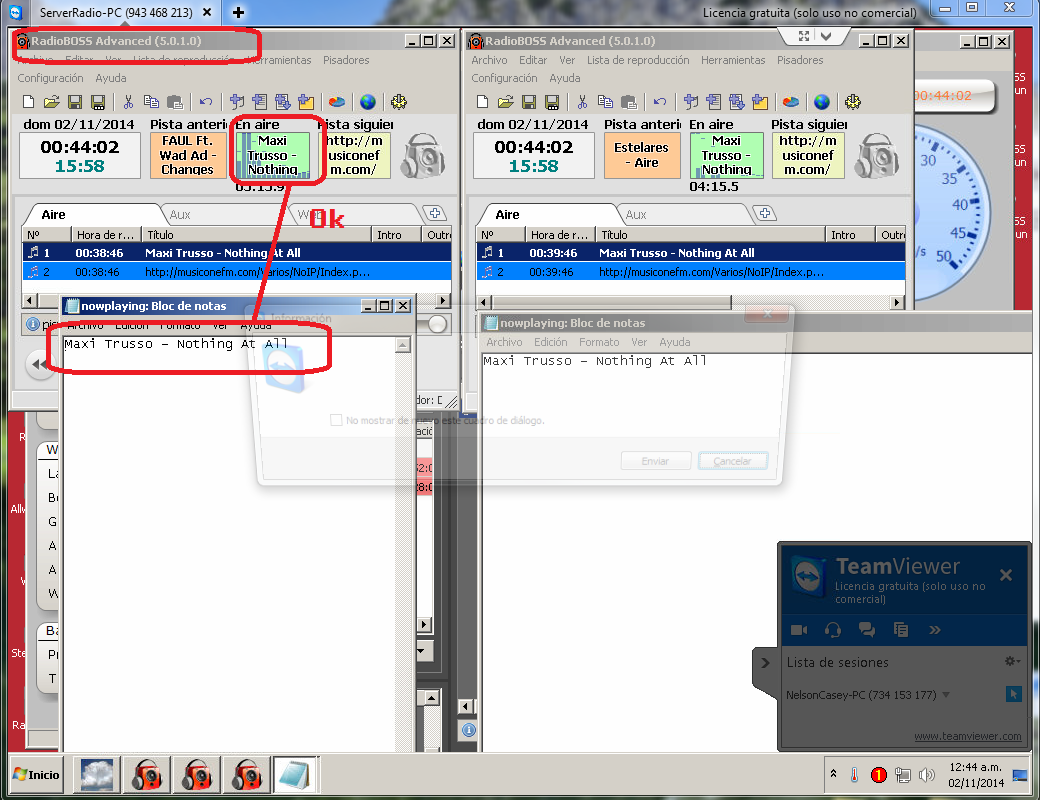The height and width of the screenshot is (800, 1040).
Task: Expand TeamViewer toolbar chevron at top
Action: (826, 36)
